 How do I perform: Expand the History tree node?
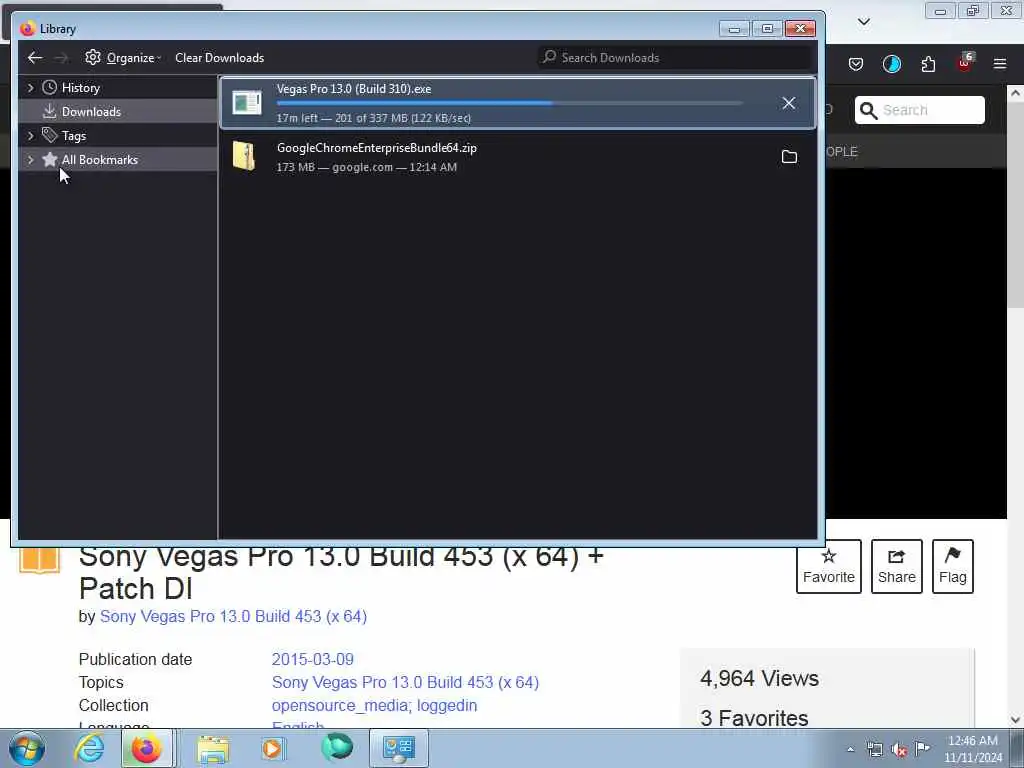(30, 88)
